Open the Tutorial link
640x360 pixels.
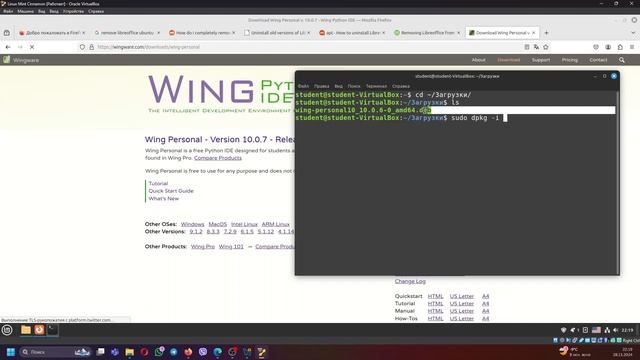(158, 184)
